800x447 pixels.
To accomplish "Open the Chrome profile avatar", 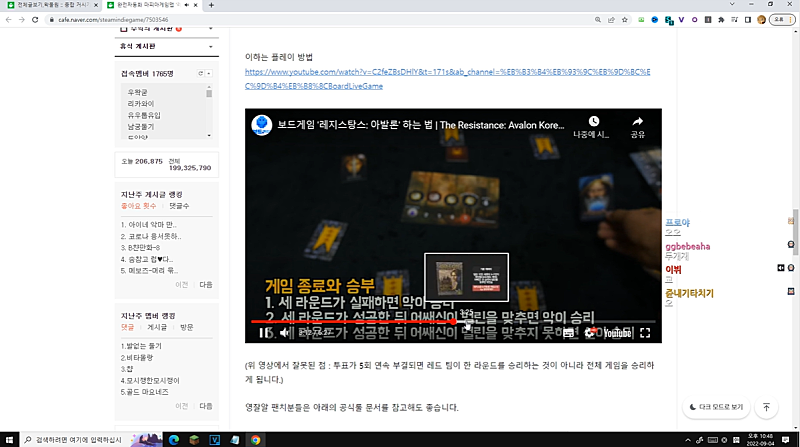I will tap(761, 19).
